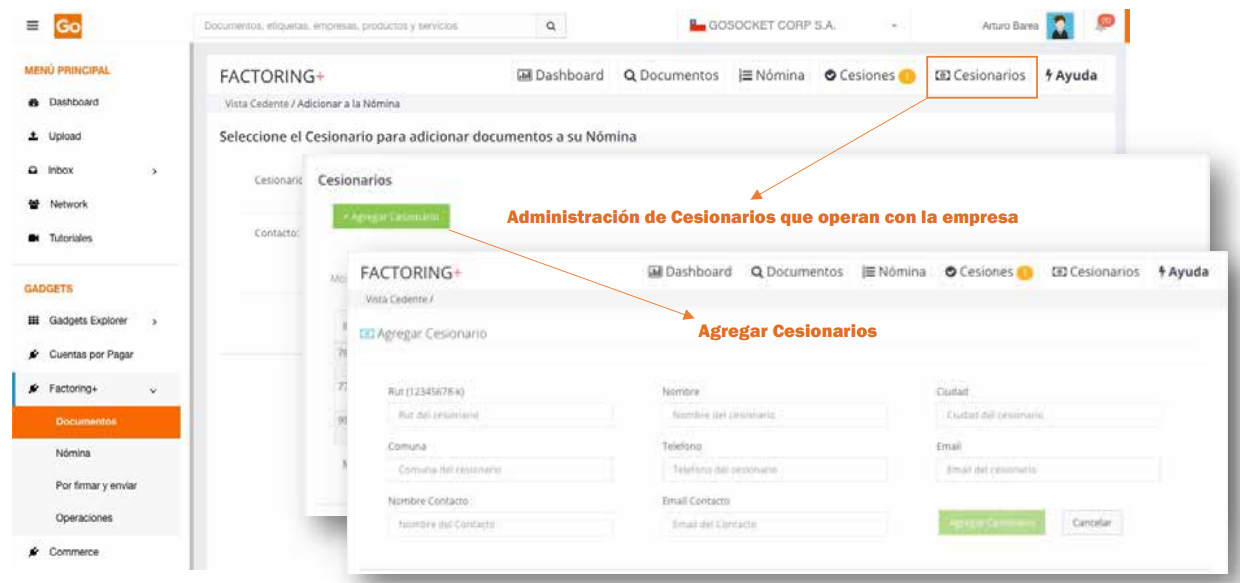Open Cuentas por Pagar gadget
The height and width of the screenshot is (583, 1240).
coord(91,354)
